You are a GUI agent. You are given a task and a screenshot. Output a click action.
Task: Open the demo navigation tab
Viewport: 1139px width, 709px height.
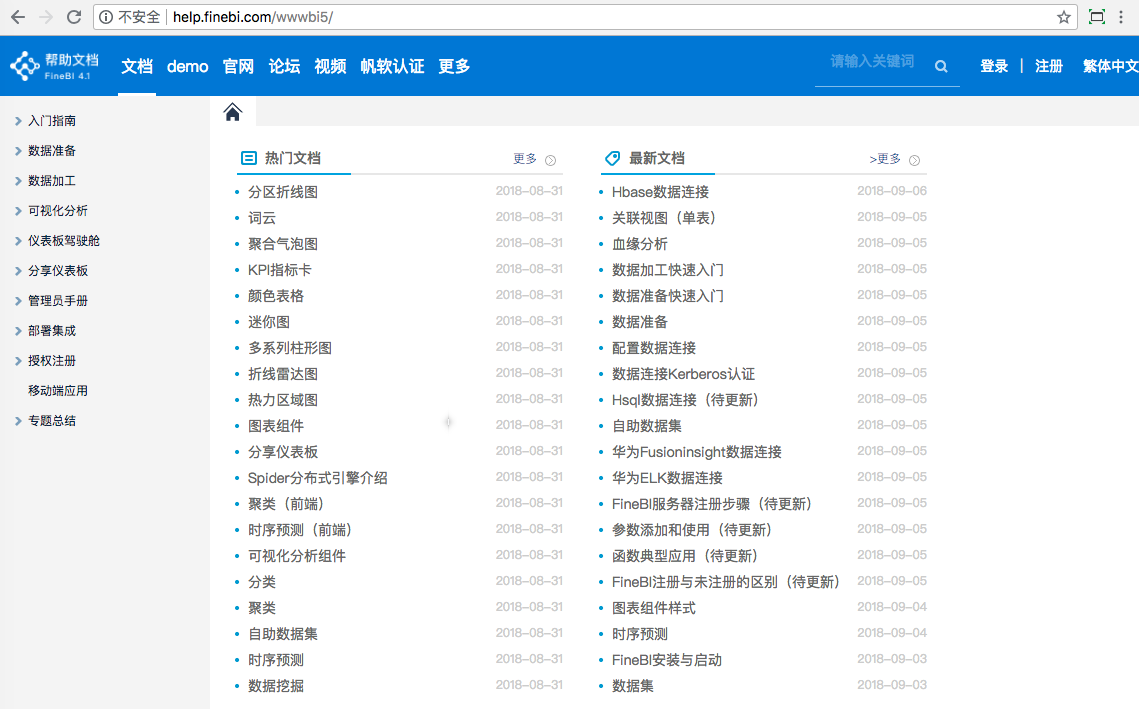click(187, 66)
